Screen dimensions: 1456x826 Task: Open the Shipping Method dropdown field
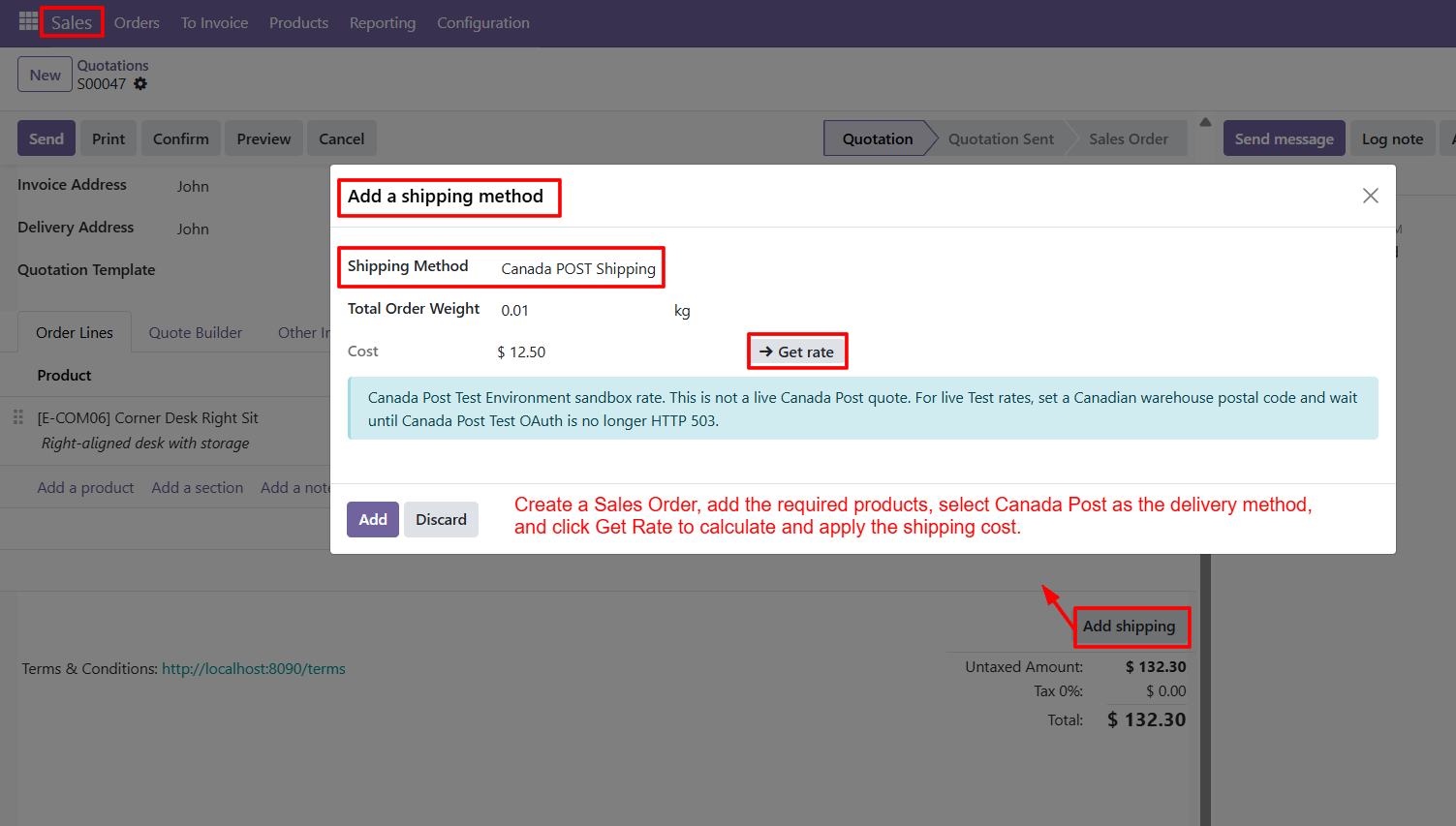(x=578, y=268)
